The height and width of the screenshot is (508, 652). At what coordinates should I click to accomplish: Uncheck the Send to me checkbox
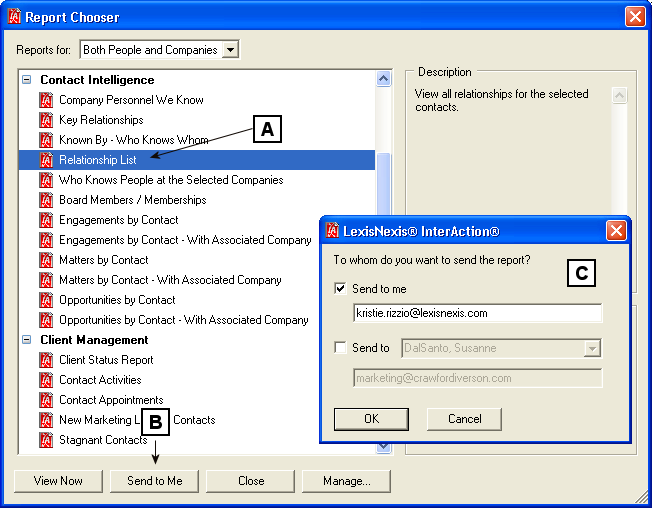[340, 288]
